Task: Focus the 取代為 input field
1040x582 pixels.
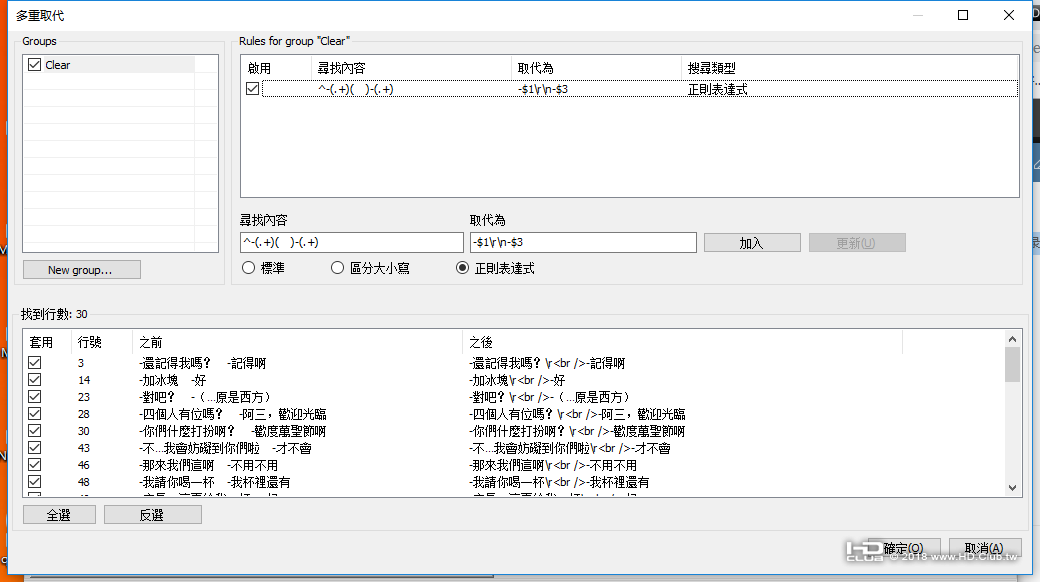Action: pos(583,242)
